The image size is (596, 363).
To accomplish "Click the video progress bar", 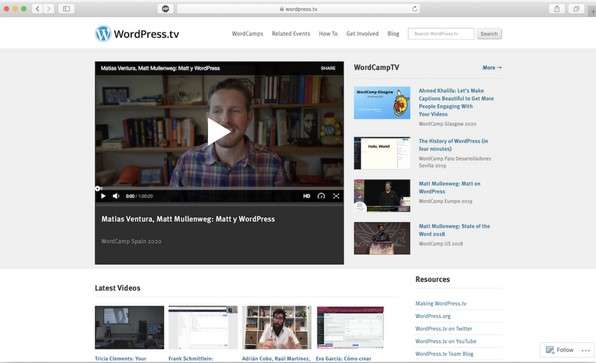I will 219,188.
